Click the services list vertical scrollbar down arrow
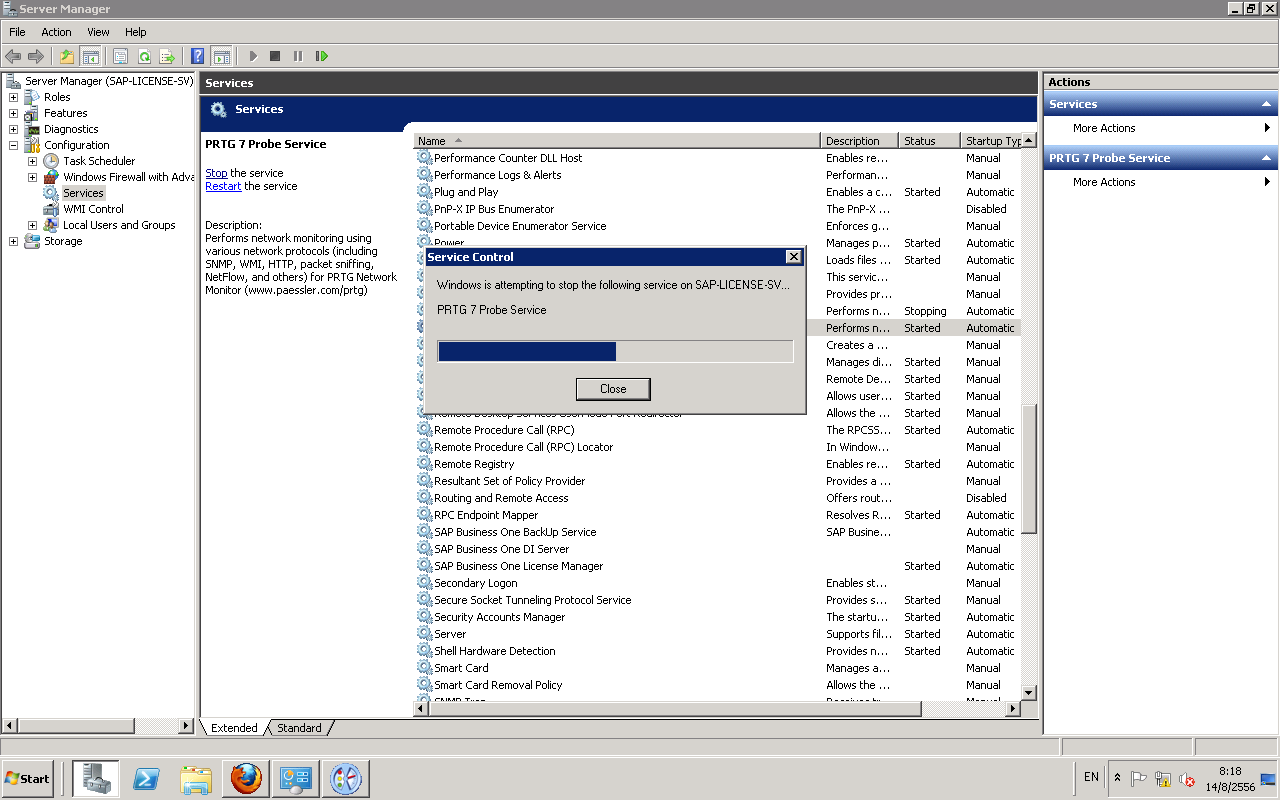Image resolution: width=1280 pixels, height=800 pixels. pos(1028,692)
